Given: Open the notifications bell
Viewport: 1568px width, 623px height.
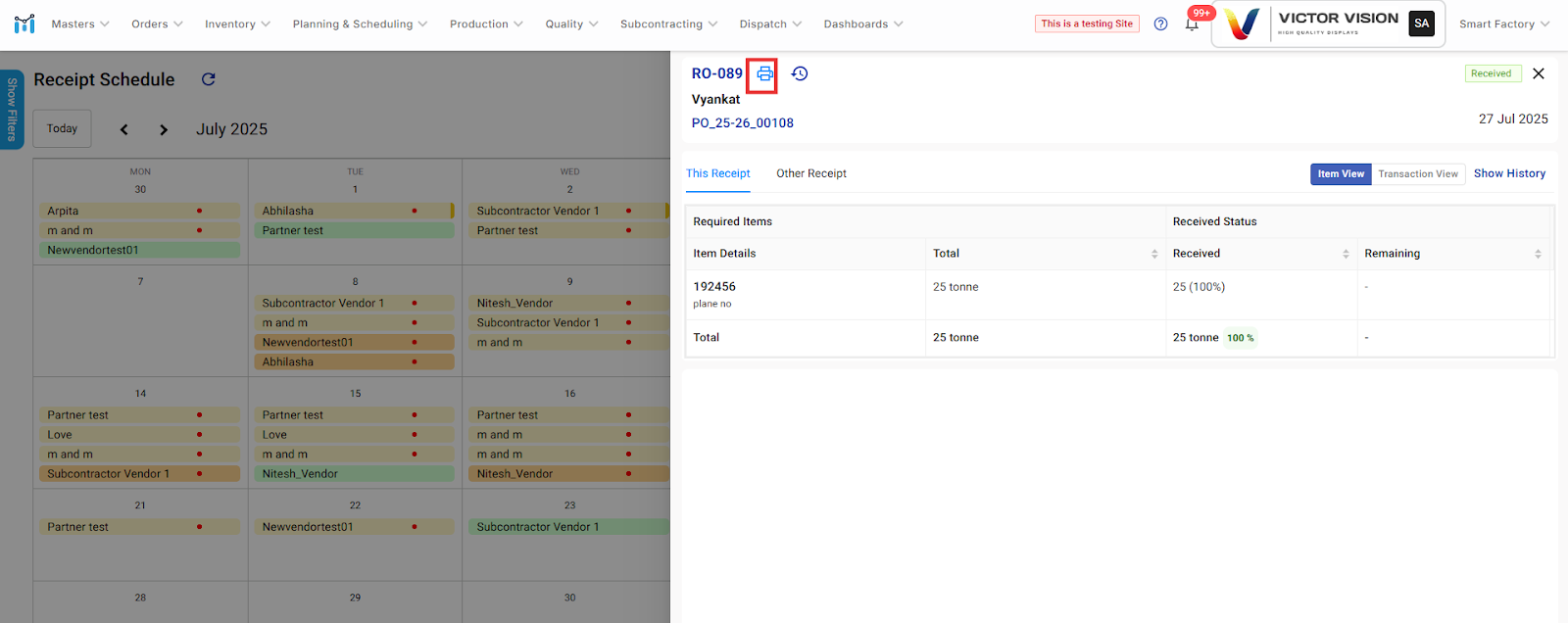Looking at the screenshot, I should coord(1192,24).
